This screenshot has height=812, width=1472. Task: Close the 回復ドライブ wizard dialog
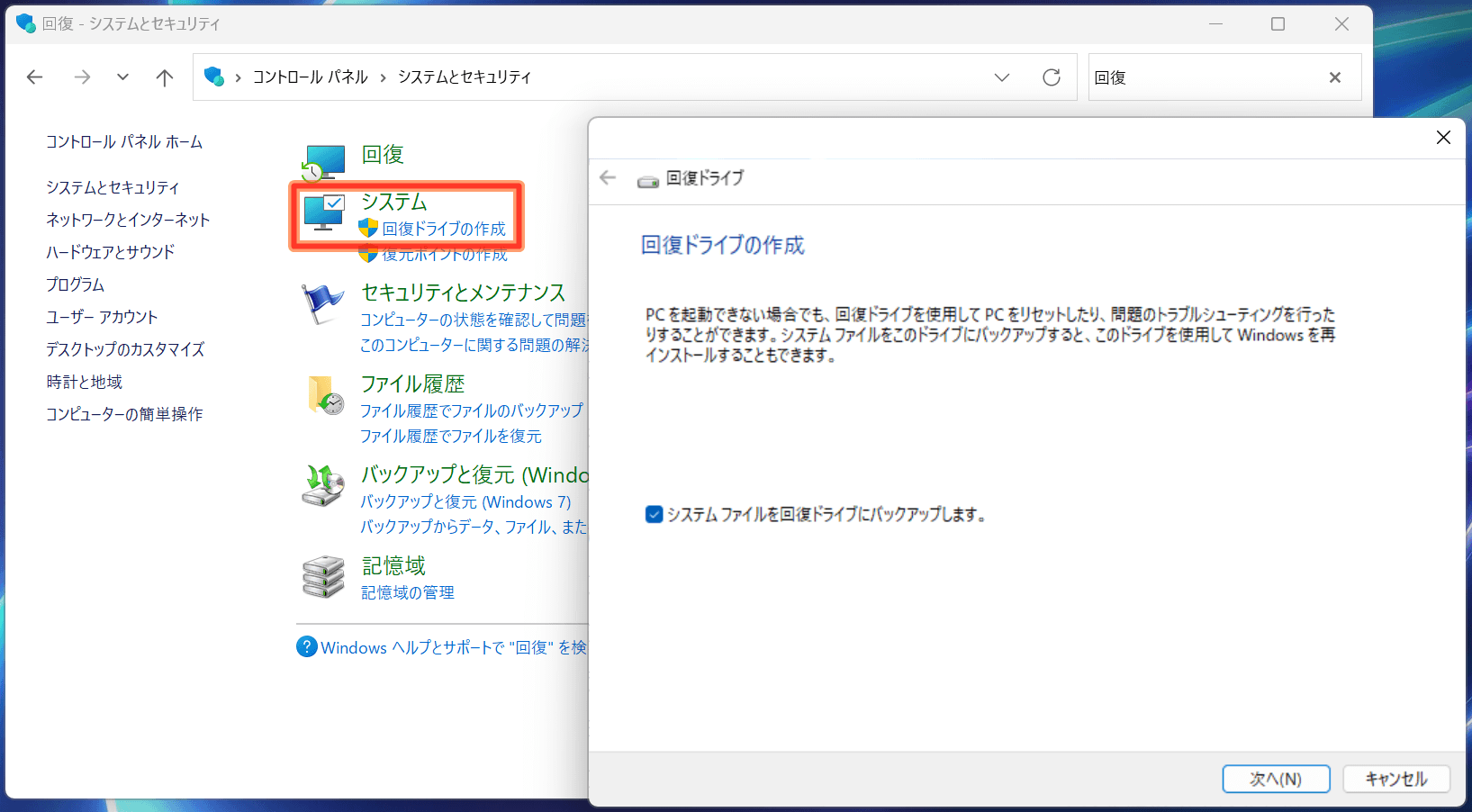click(1443, 137)
